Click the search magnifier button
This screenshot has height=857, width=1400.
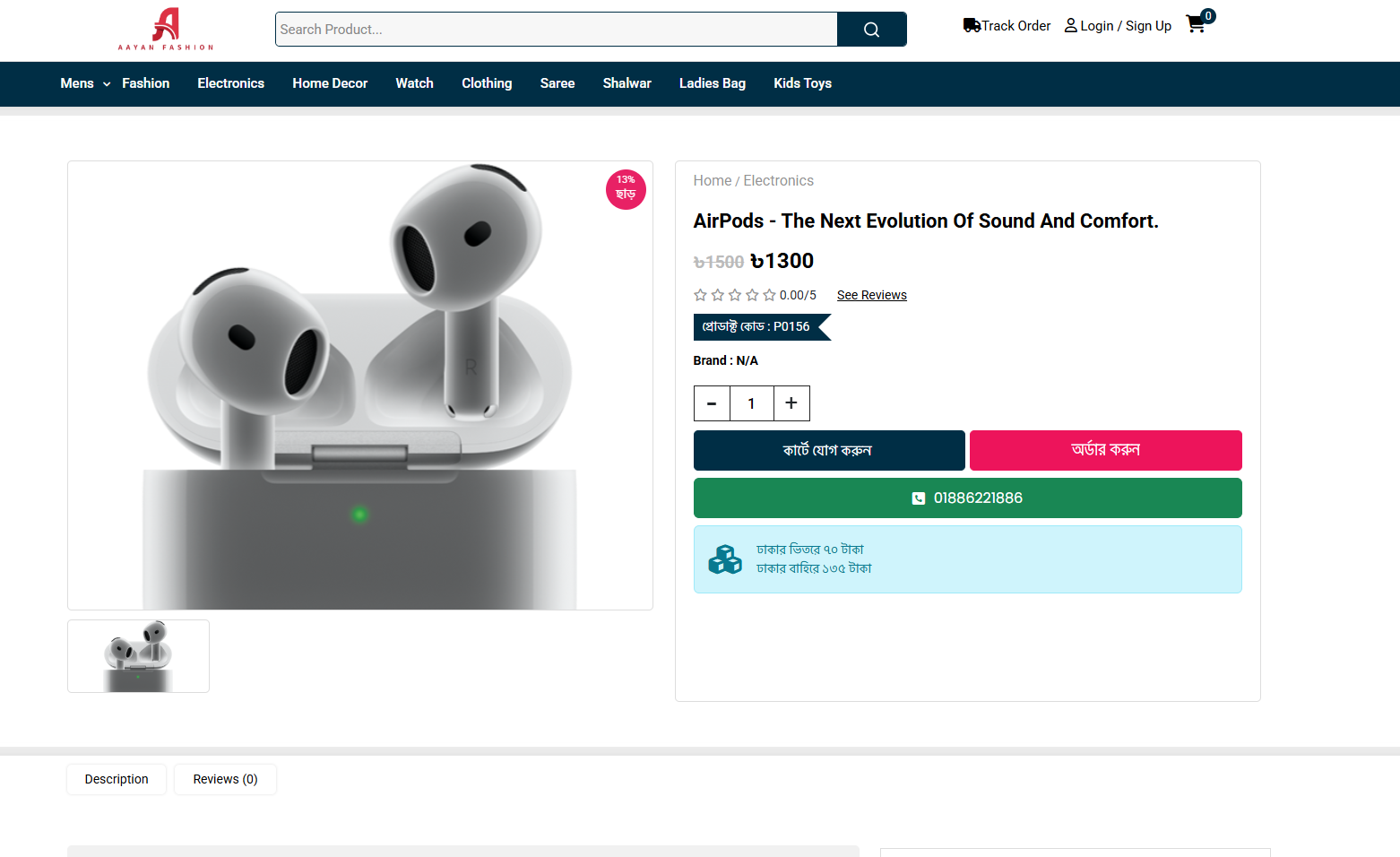(871, 30)
